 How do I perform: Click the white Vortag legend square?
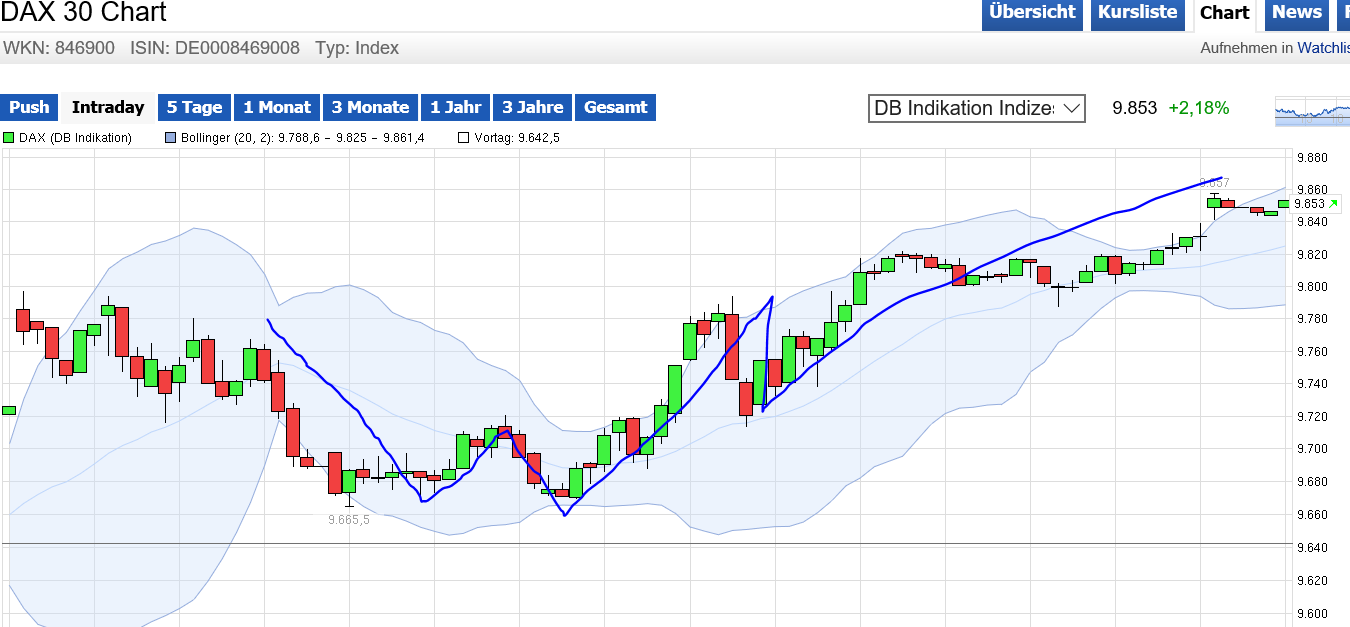tap(463, 138)
